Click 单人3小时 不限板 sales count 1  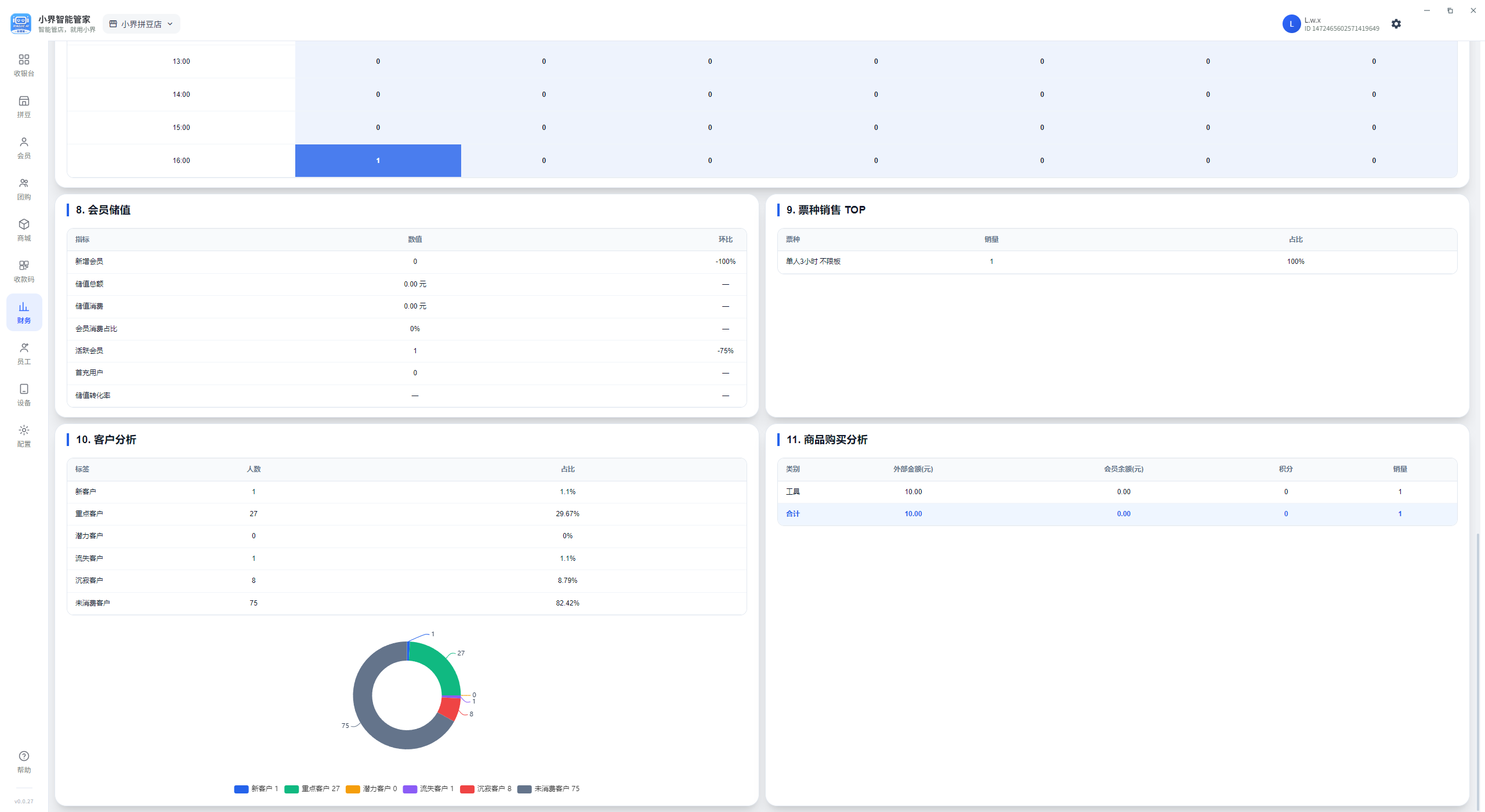coord(991,262)
